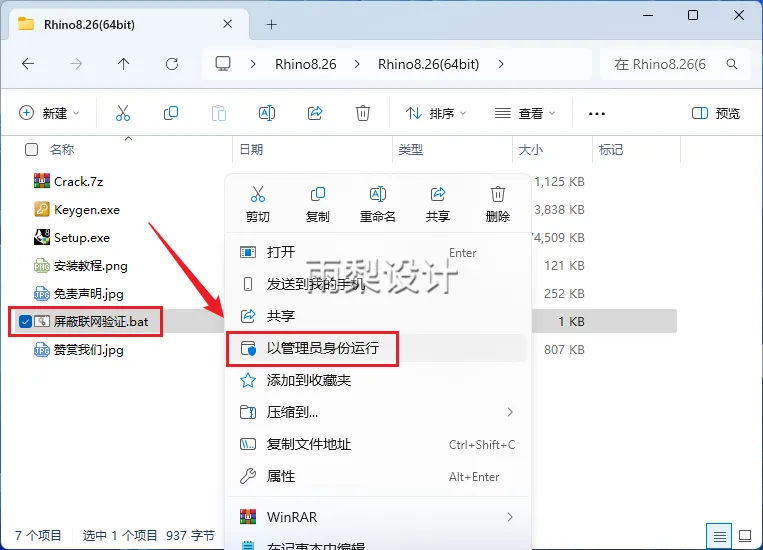The image size is (763, 550).
Task: Open the 查看 view dropdown
Action: [x=525, y=113]
